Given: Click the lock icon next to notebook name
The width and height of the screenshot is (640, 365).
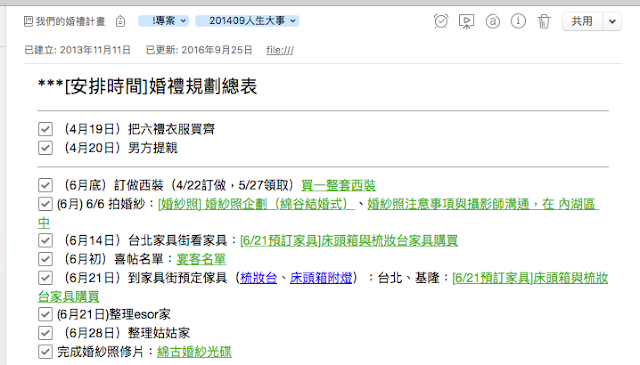Looking at the screenshot, I should [120, 21].
